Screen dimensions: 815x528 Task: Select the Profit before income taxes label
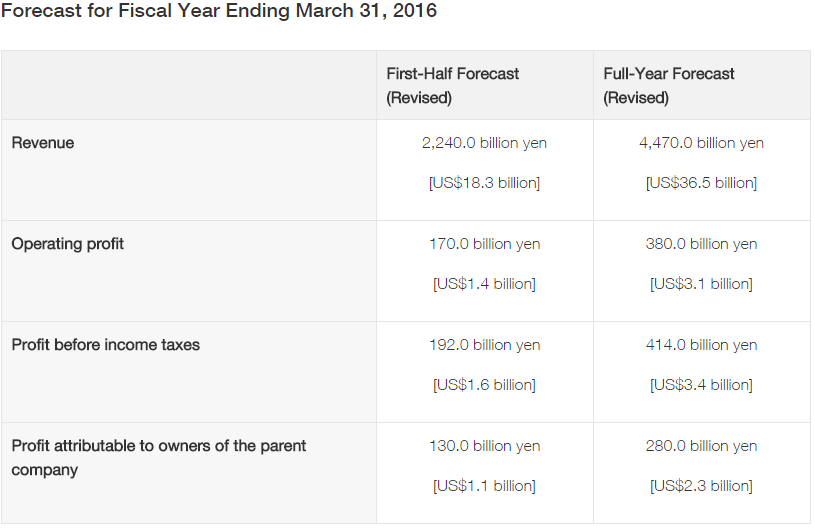(106, 345)
